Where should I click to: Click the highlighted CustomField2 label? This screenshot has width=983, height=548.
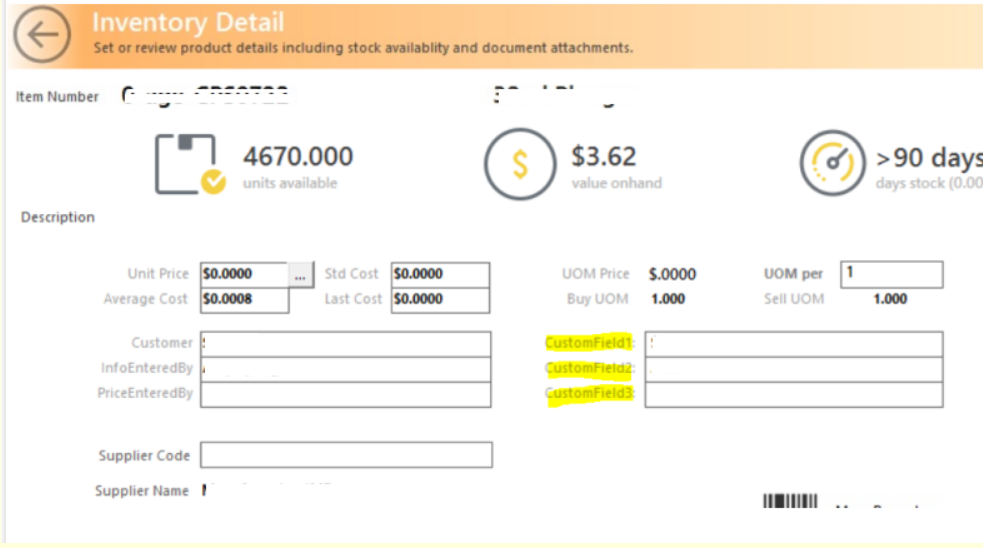589,368
